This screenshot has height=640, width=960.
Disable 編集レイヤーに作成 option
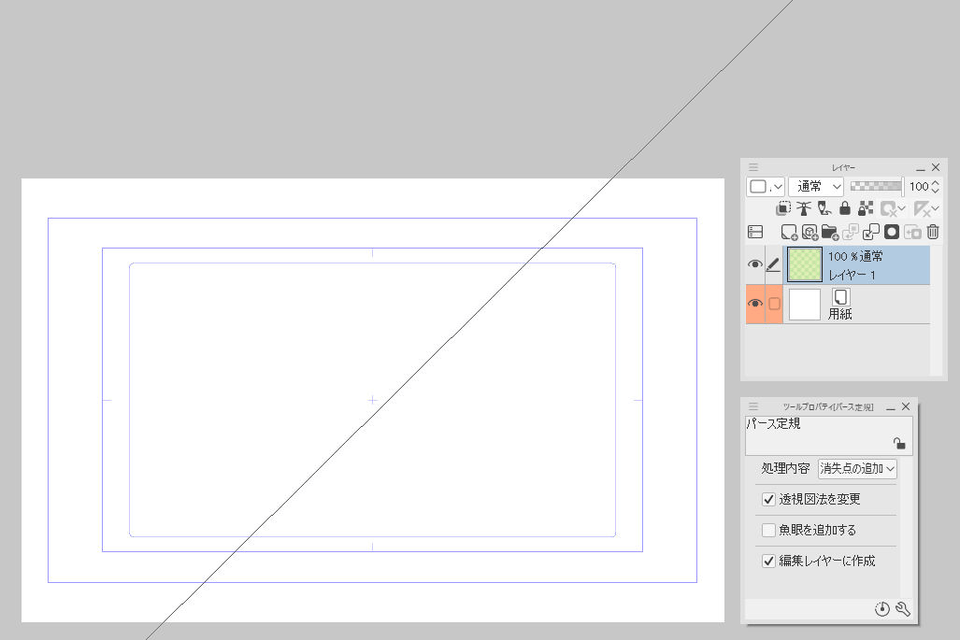pos(768,561)
